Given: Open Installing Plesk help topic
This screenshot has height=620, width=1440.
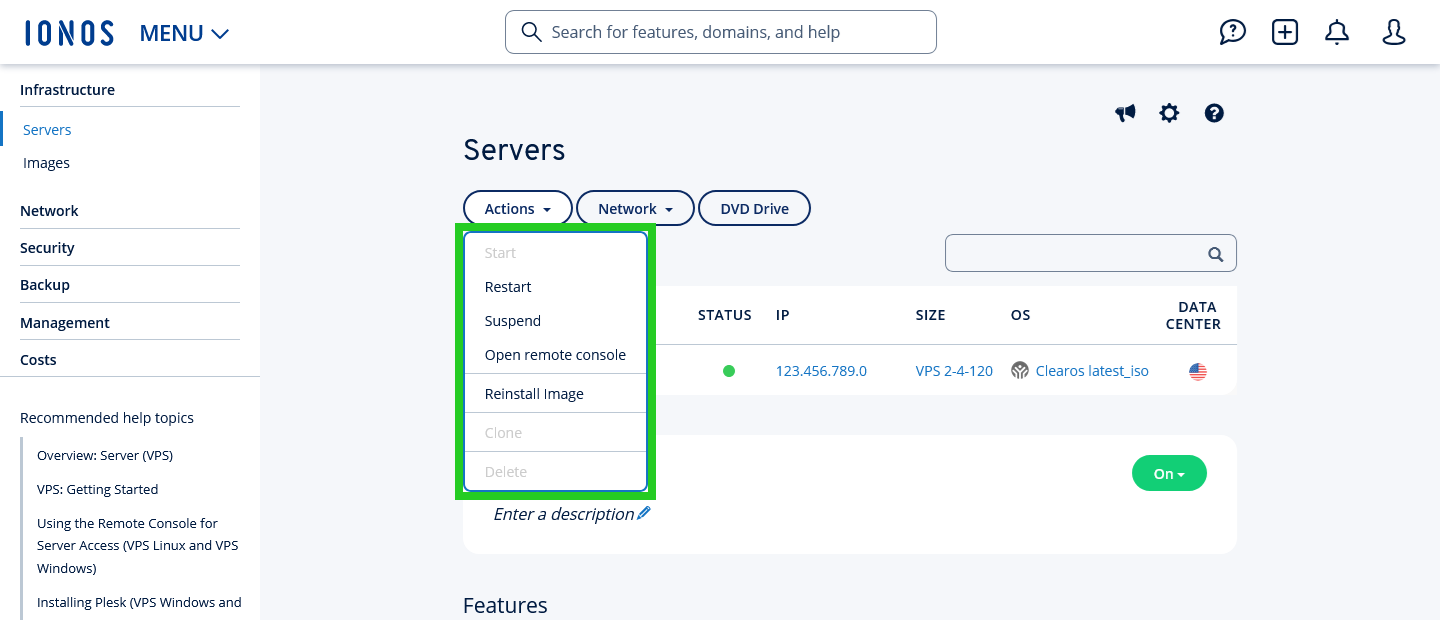Looking at the screenshot, I should (139, 602).
